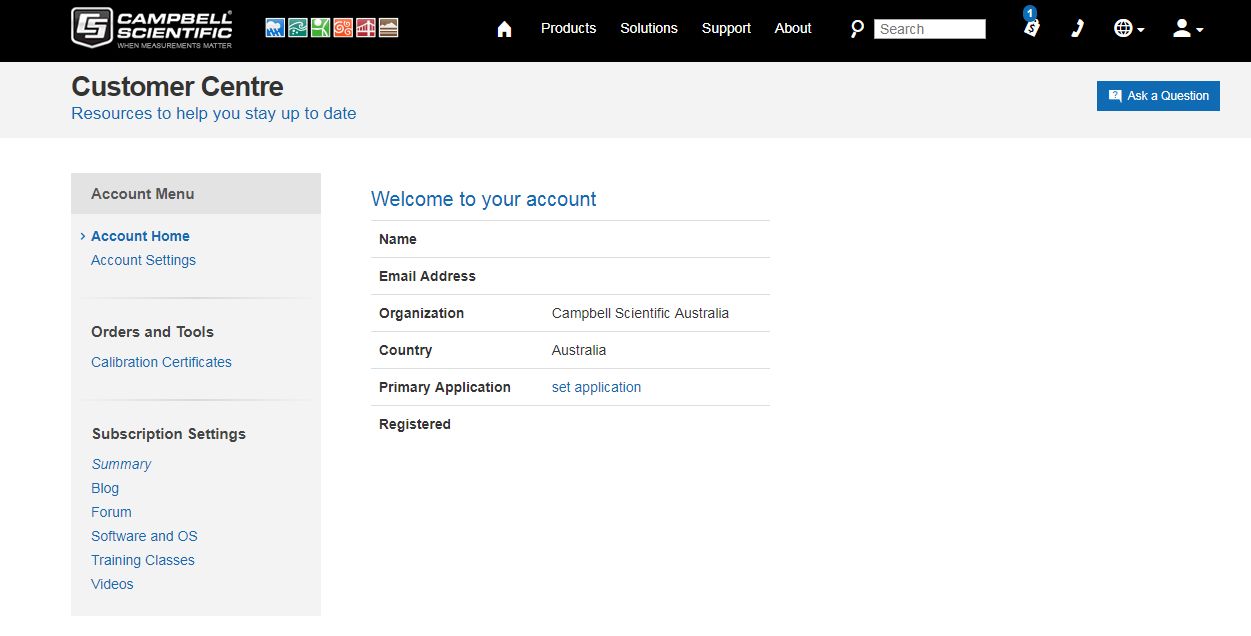Open Software and OS subscription link
1251x636 pixels.
144,536
